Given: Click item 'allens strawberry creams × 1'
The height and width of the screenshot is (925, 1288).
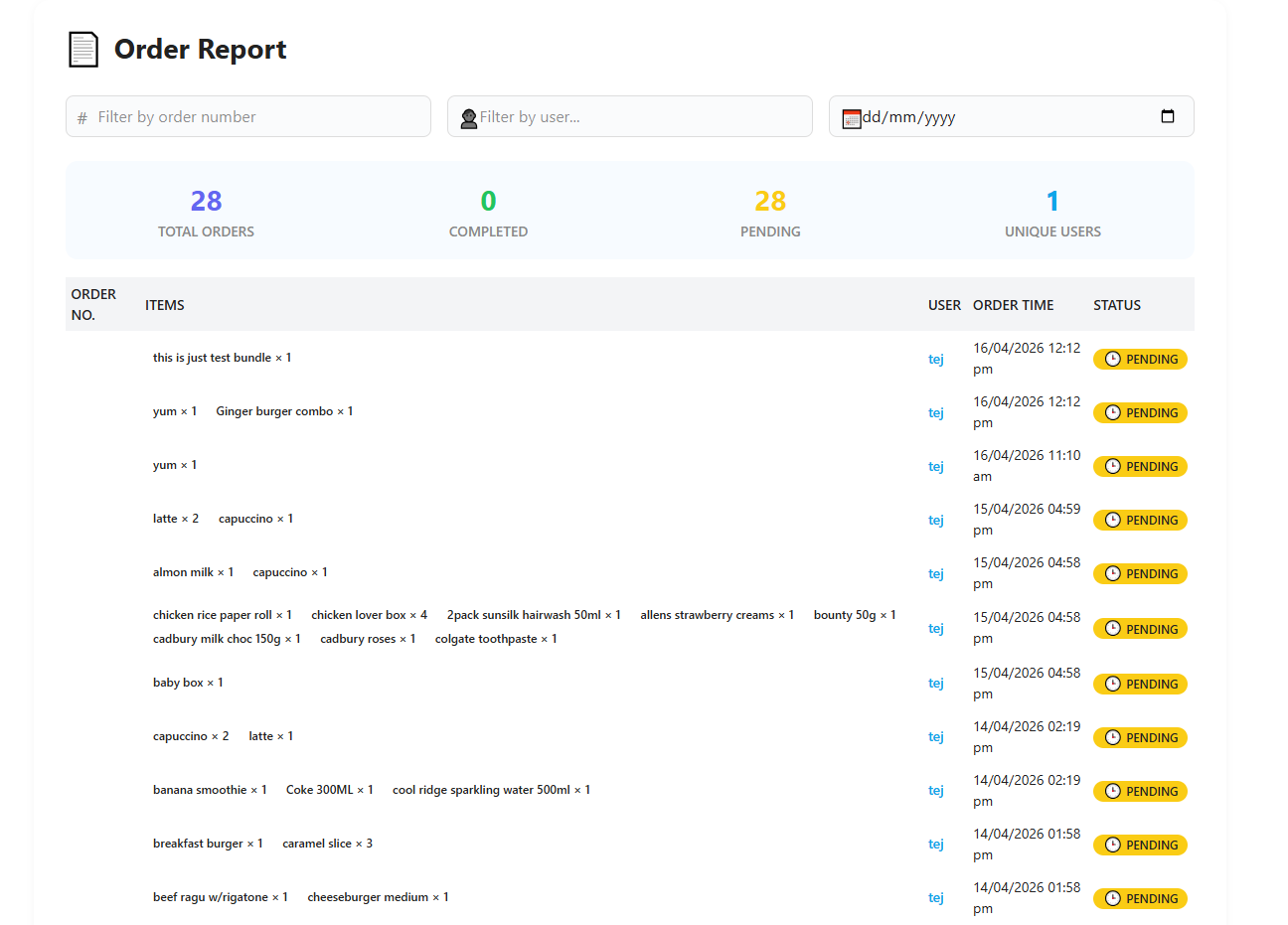Looking at the screenshot, I should click(718, 615).
